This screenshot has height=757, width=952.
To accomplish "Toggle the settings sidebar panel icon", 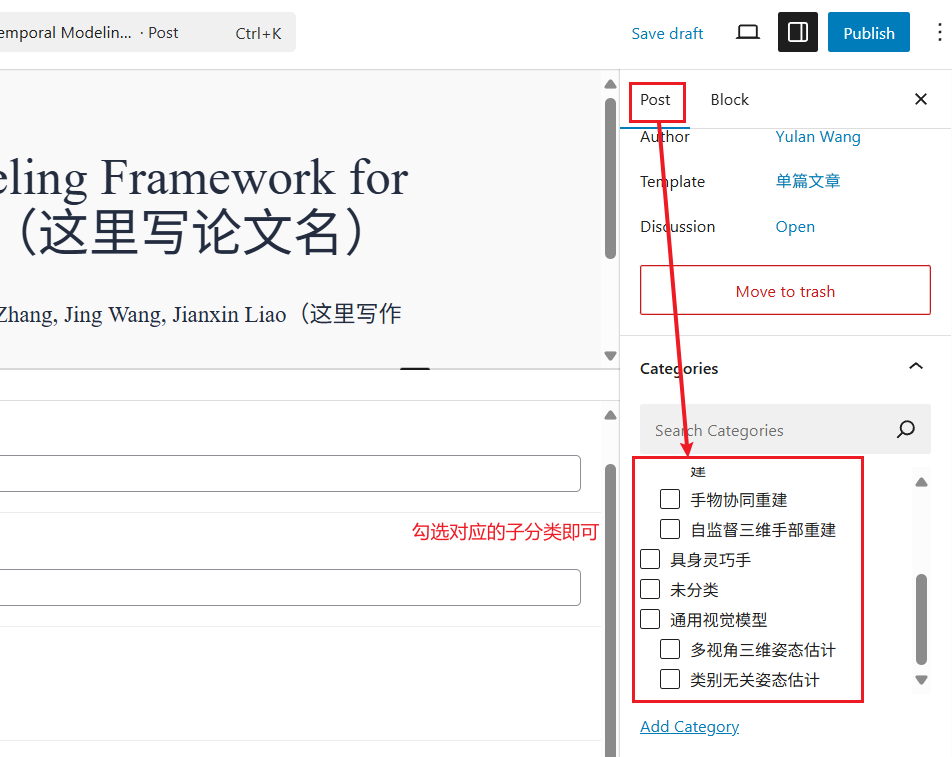I will pos(798,33).
